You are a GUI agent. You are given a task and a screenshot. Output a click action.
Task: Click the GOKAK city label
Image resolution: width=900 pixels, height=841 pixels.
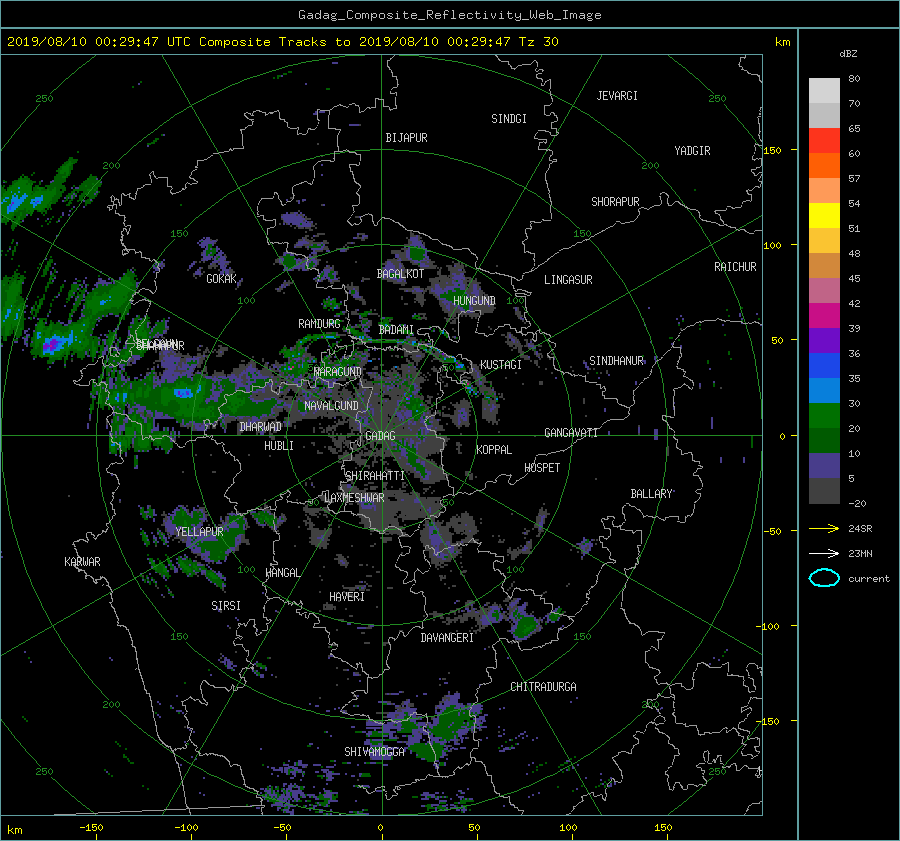222,279
